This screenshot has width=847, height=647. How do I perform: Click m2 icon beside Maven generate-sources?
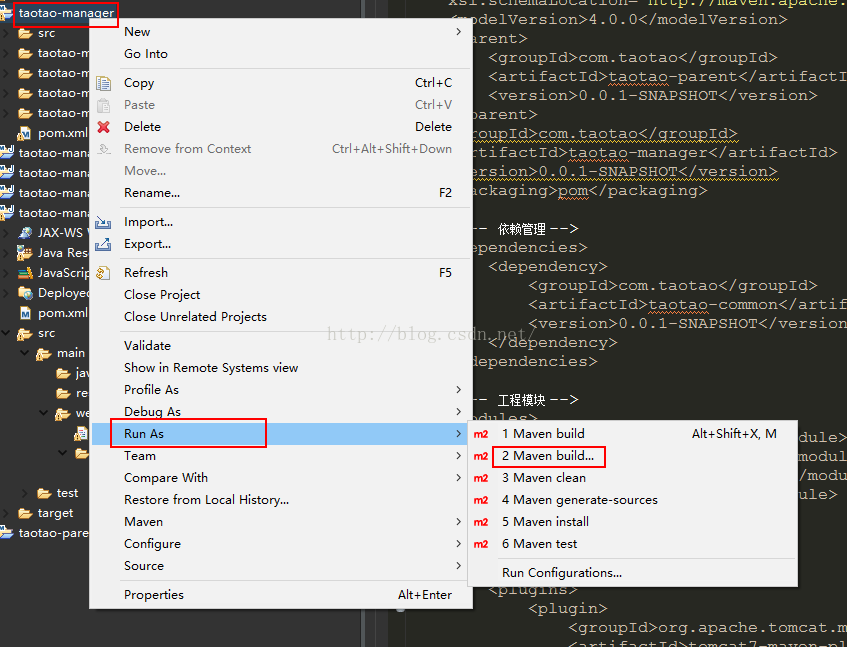coord(481,501)
